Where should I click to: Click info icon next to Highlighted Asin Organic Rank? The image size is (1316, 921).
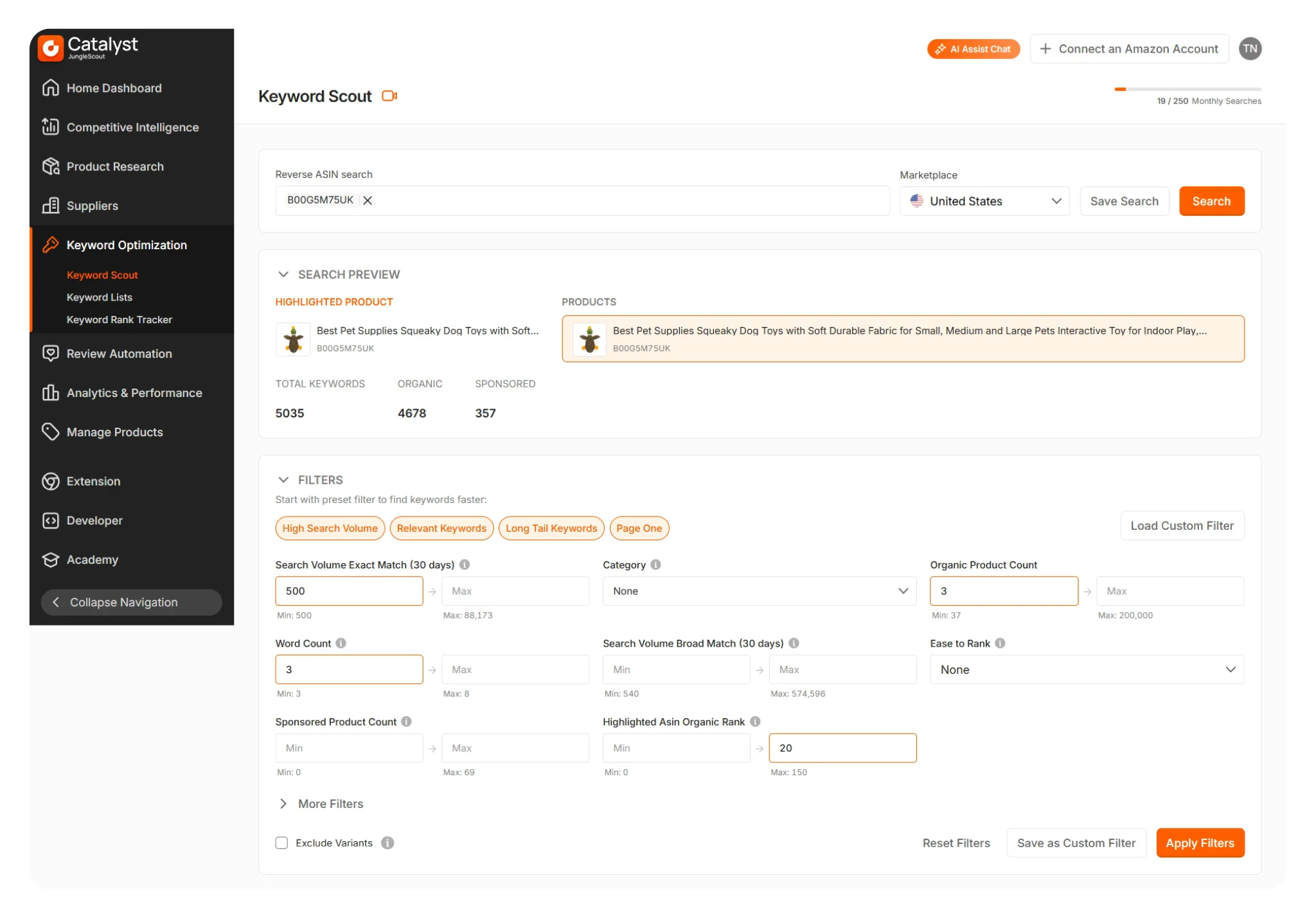pyautogui.click(x=756, y=721)
